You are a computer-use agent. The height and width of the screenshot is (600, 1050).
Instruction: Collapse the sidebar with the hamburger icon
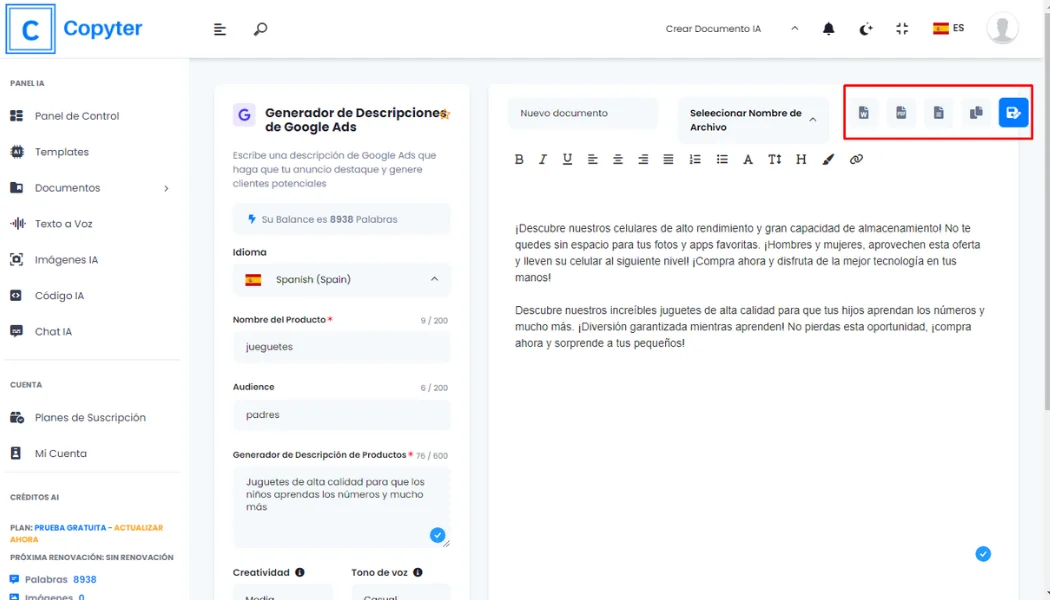(x=220, y=29)
